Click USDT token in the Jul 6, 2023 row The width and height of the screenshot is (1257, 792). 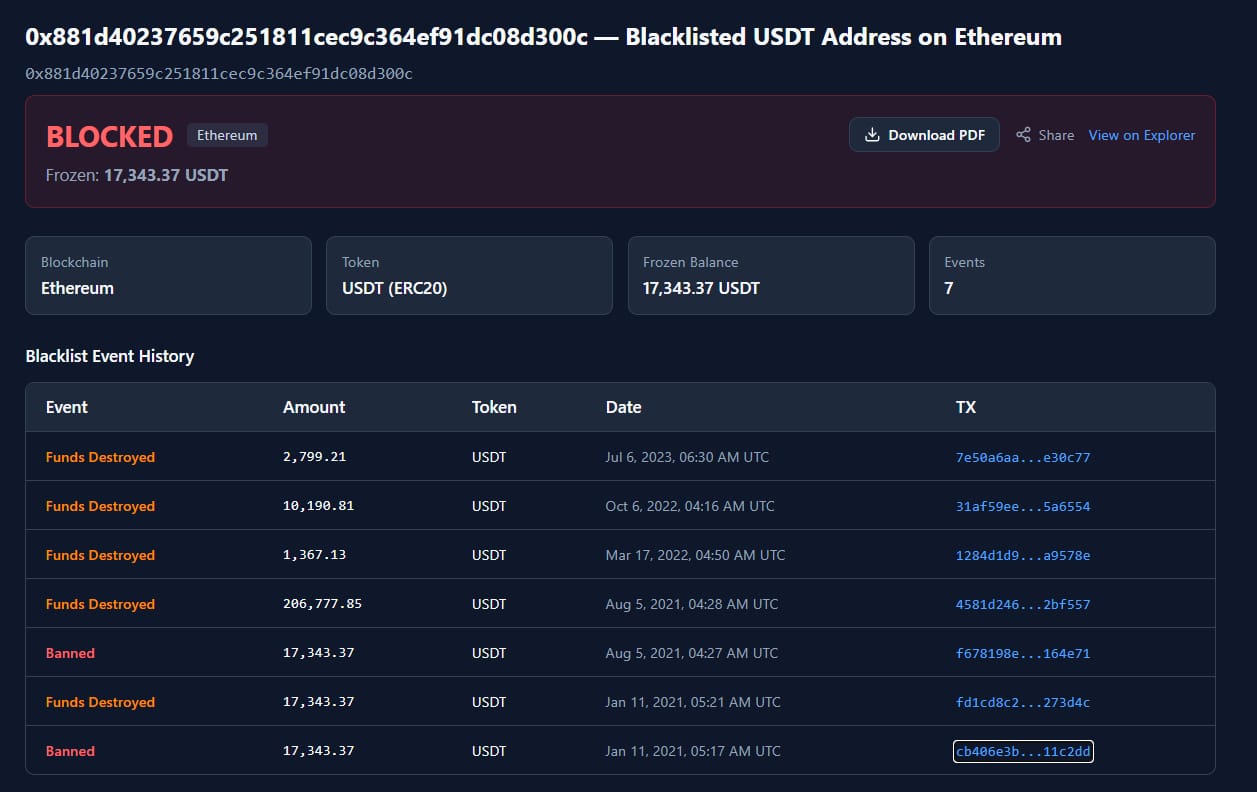(x=489, y=457)
